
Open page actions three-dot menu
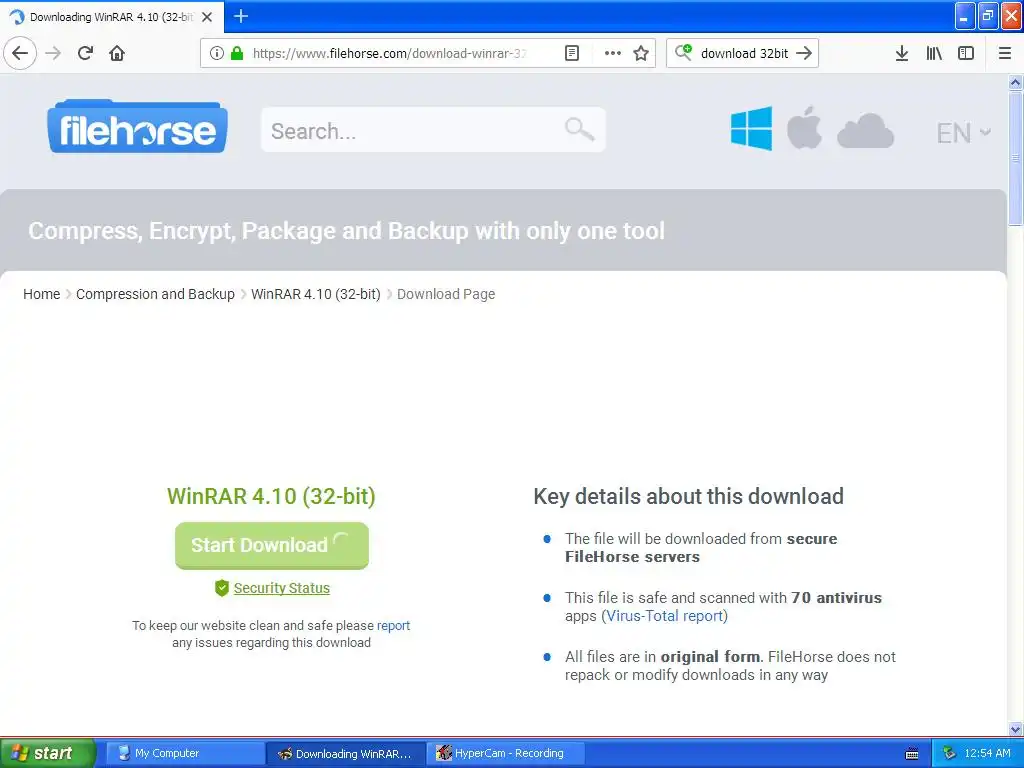tap(613, 53)
